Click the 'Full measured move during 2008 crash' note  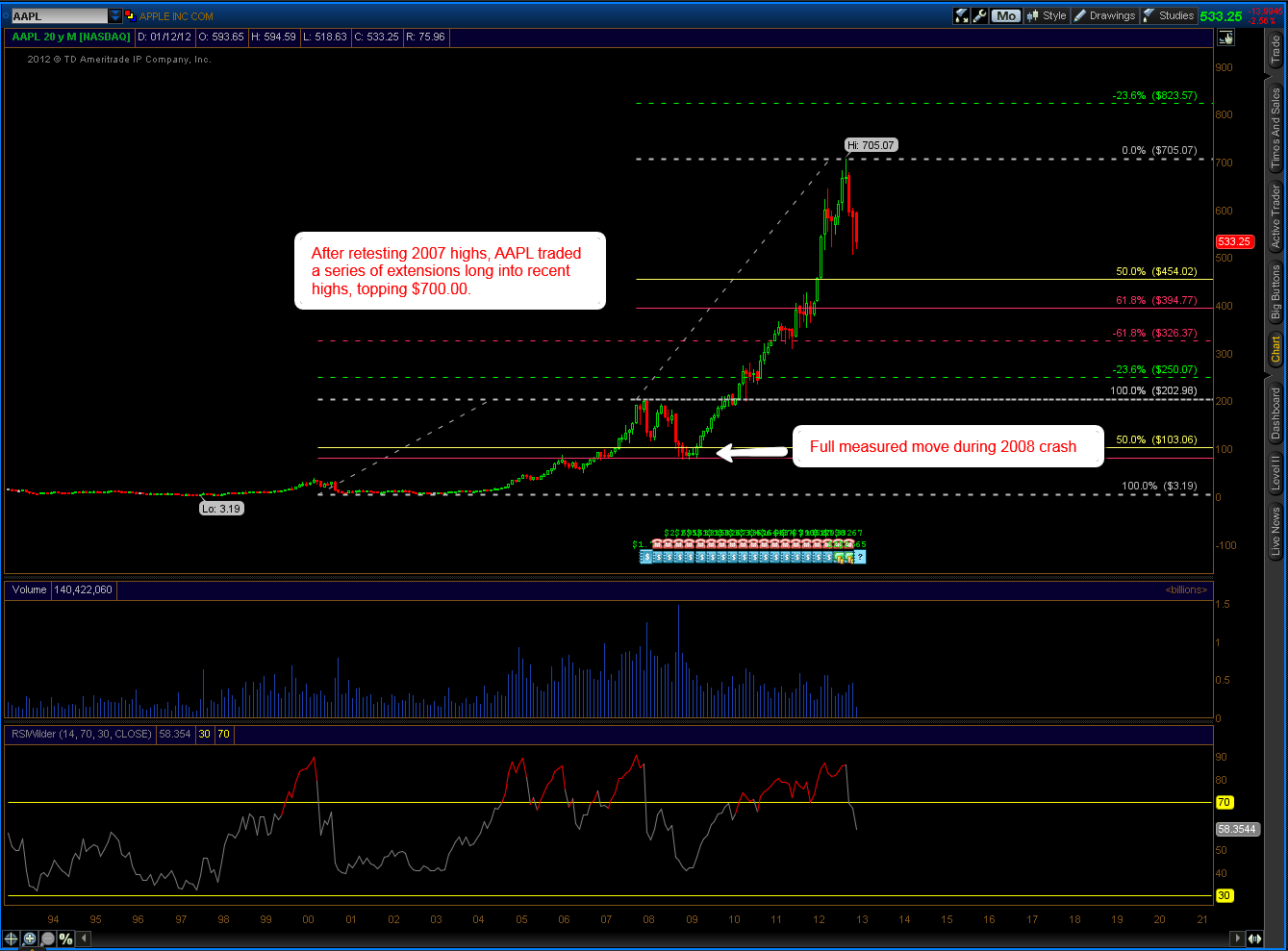947,446
